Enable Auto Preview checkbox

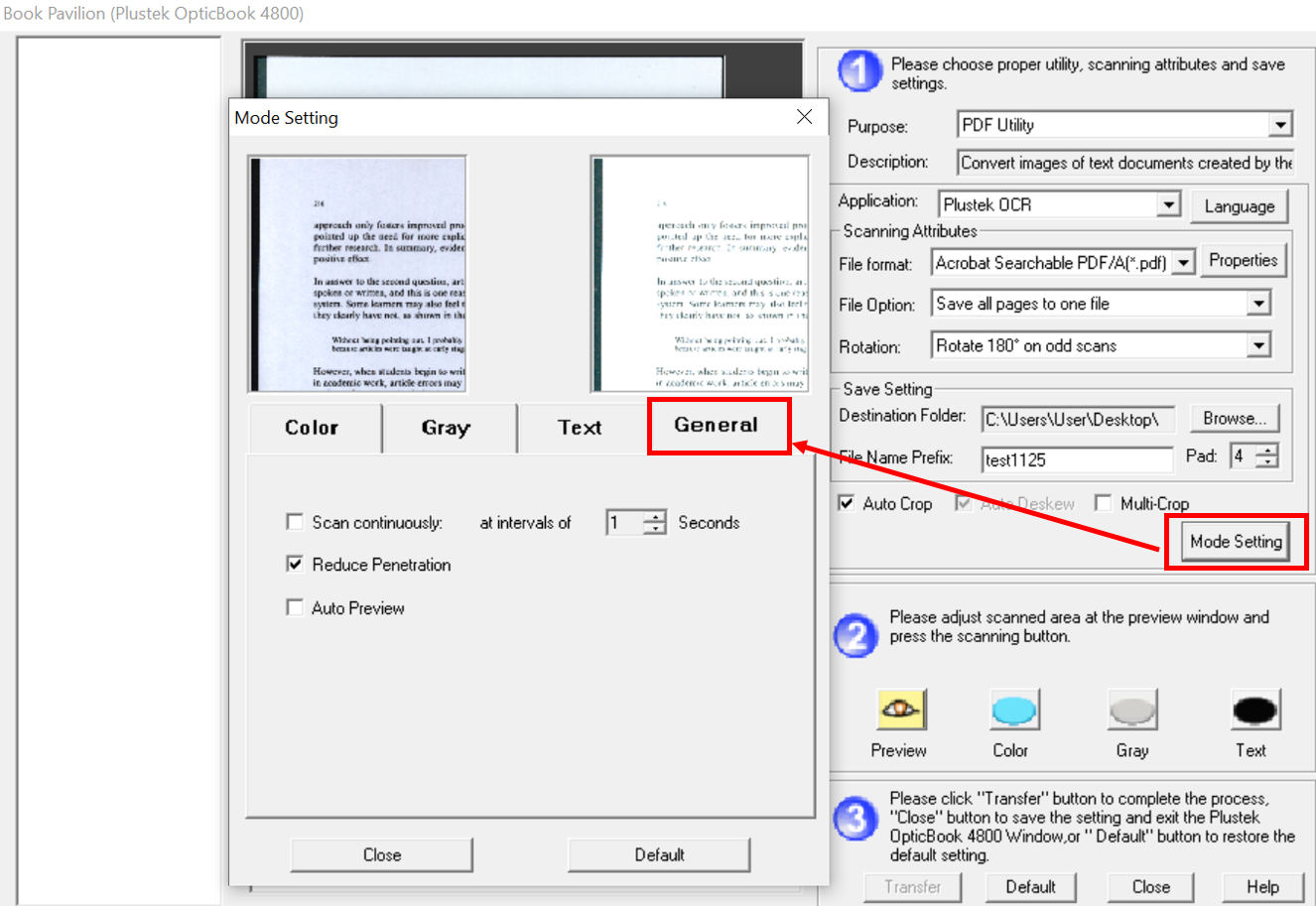(295, 607)
